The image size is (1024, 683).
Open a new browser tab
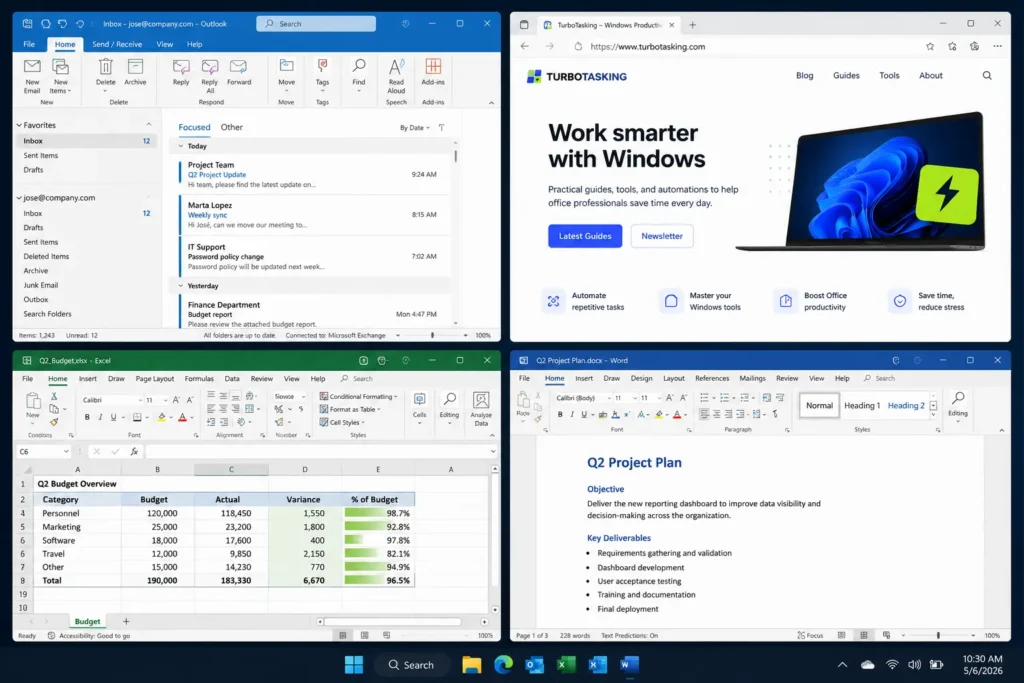coord(692,25)
